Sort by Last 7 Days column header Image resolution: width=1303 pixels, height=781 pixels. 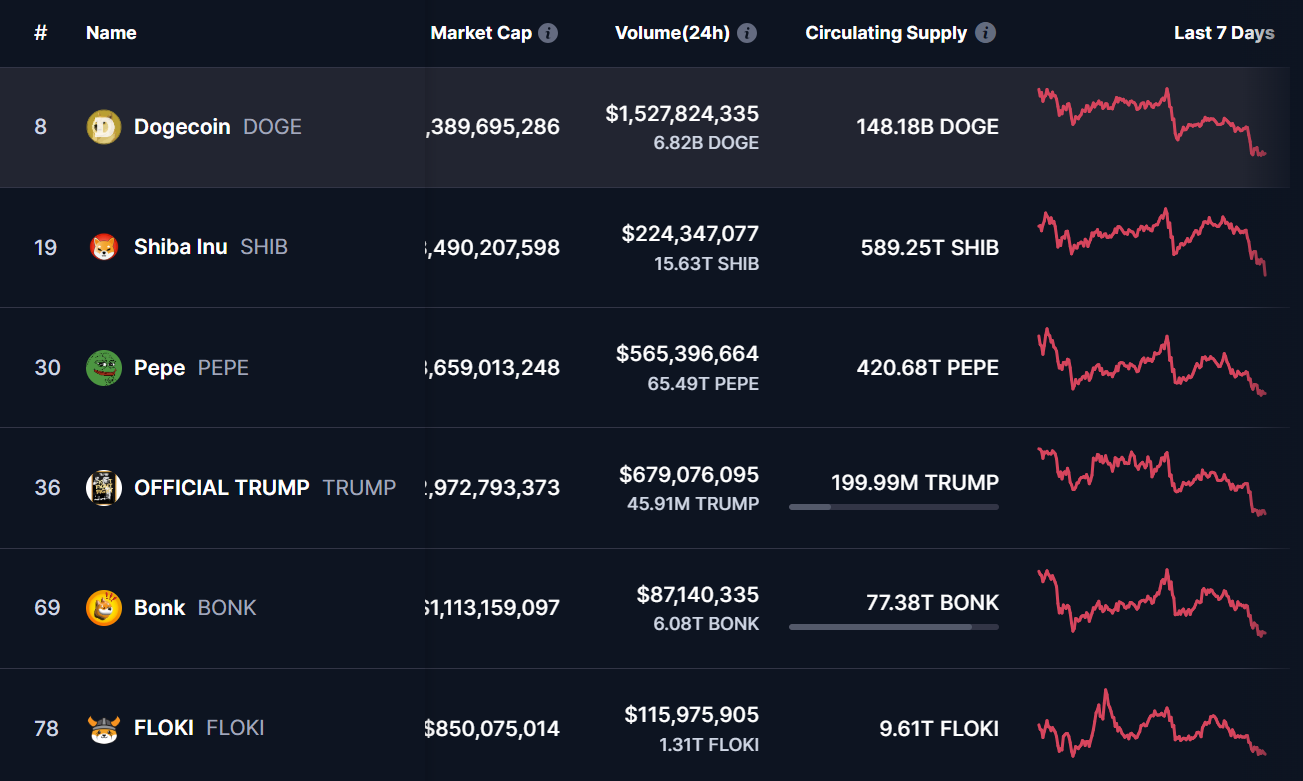pos(1223,33)
